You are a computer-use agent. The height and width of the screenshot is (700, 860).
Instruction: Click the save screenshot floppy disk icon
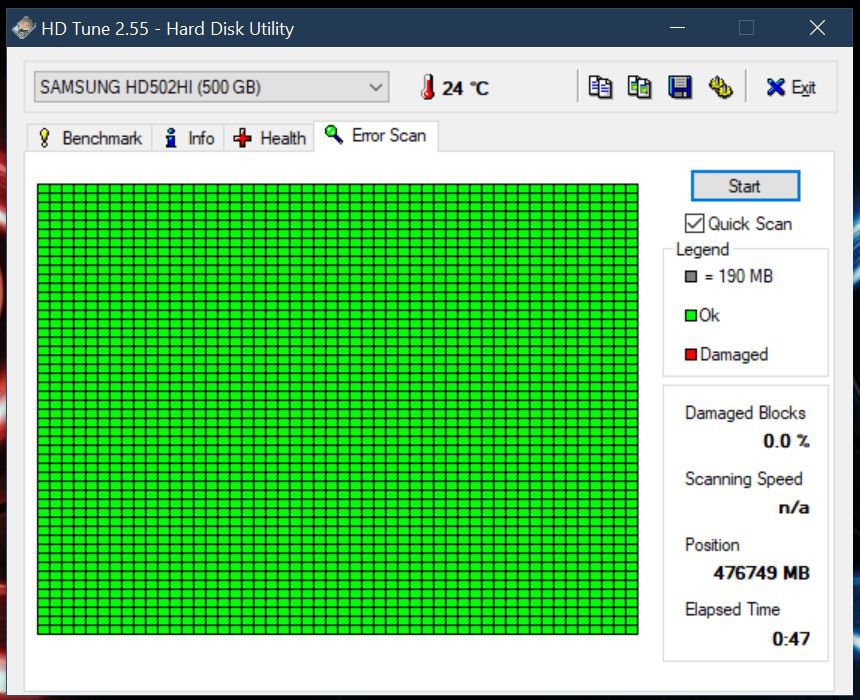[680, 87]
